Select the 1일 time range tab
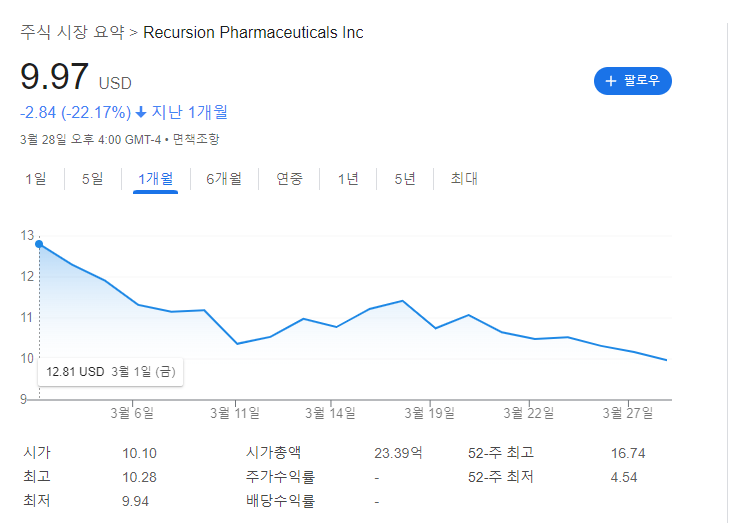Viewport: 732px width, 523px height. pos(35,178)
